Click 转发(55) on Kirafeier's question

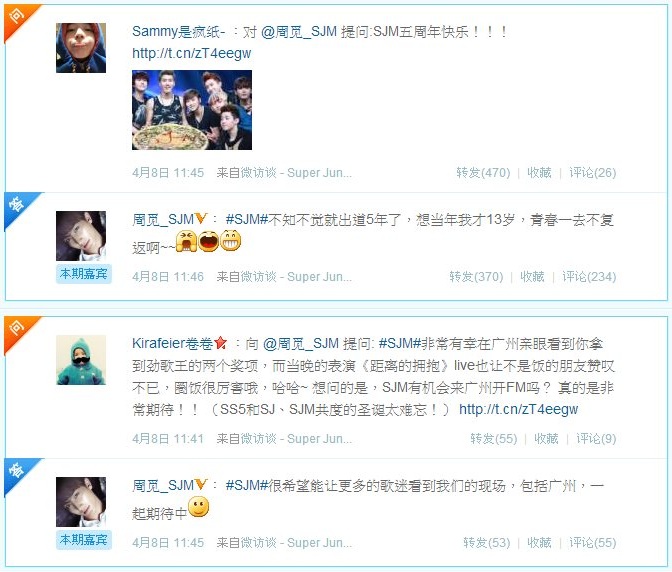tap(494, 439)
